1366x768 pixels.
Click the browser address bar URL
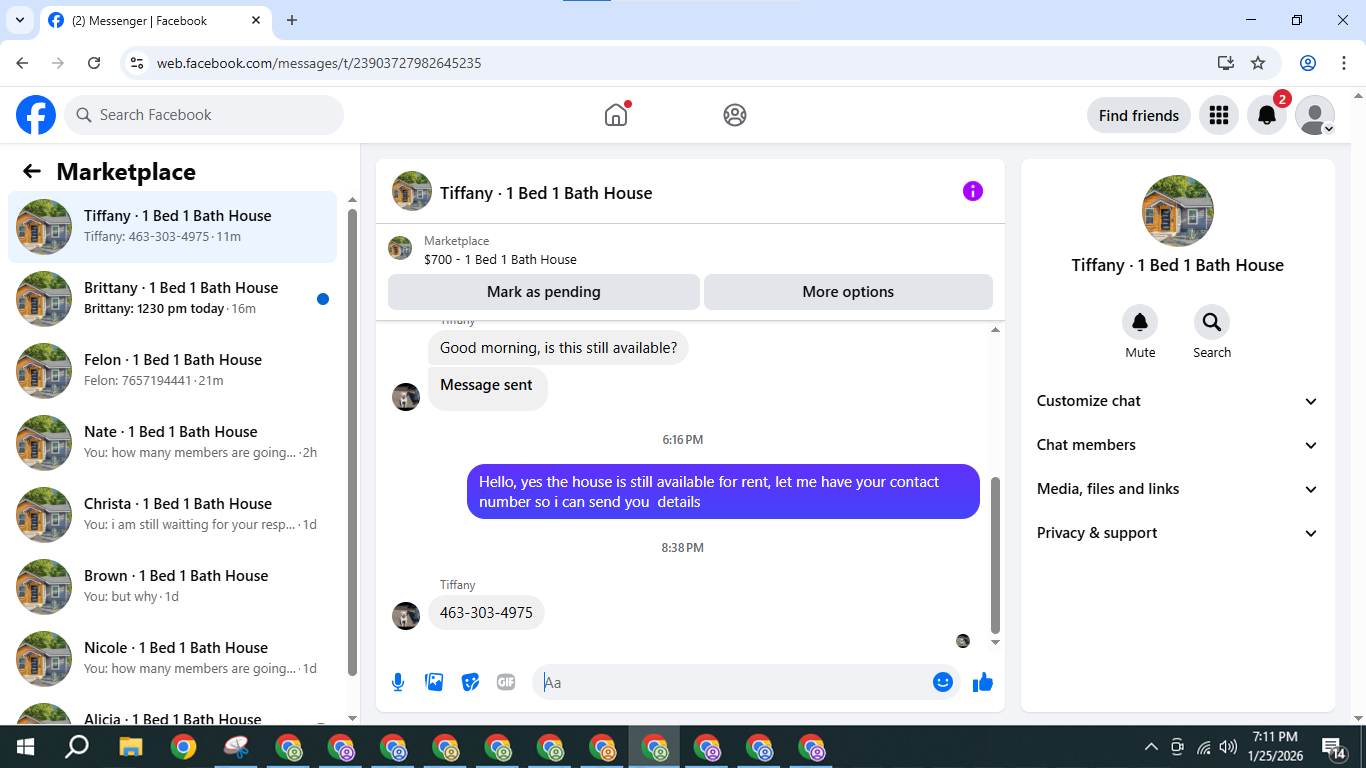(x=319, y=63)
